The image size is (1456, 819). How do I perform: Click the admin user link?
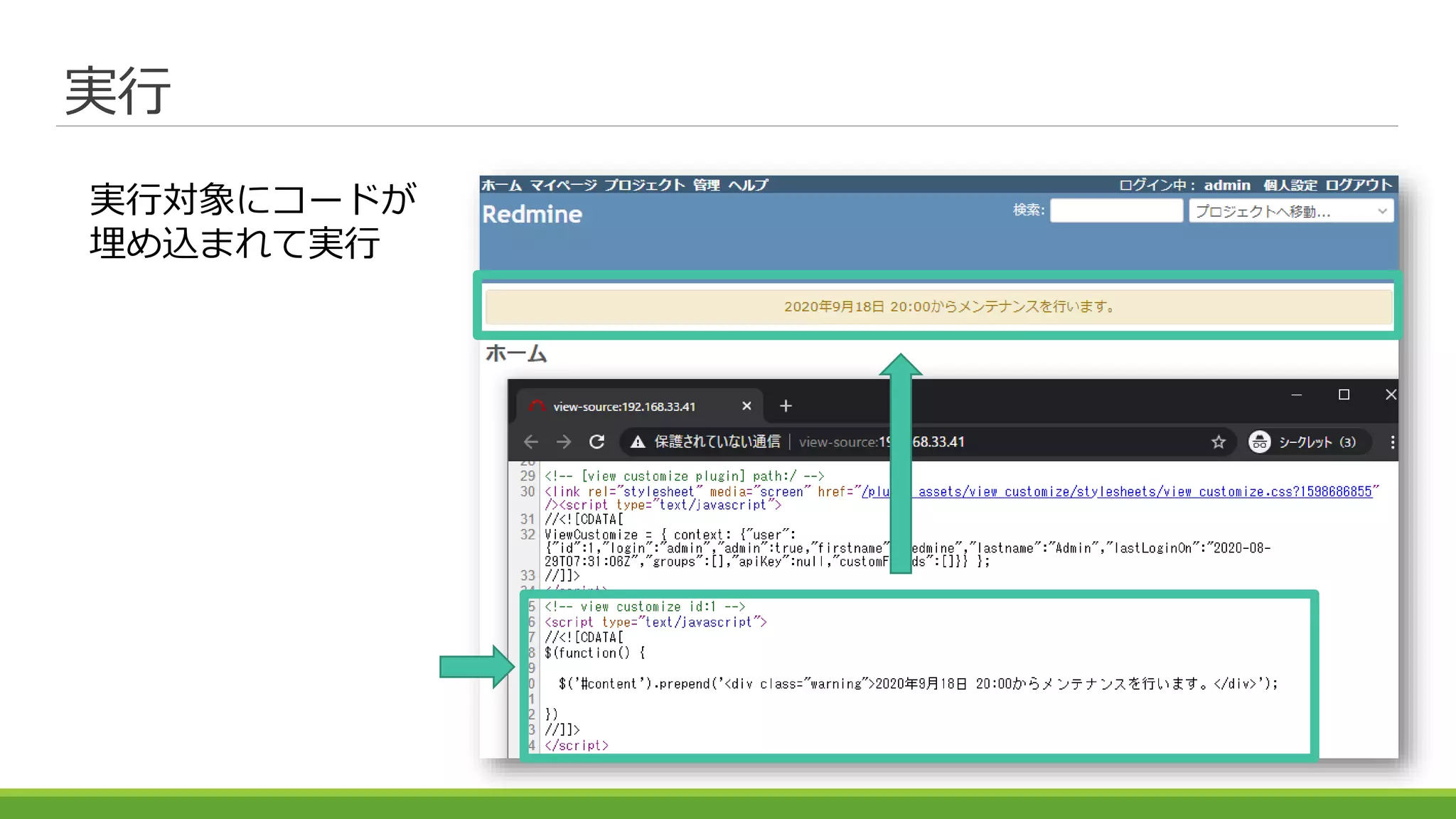[1226, 185]
